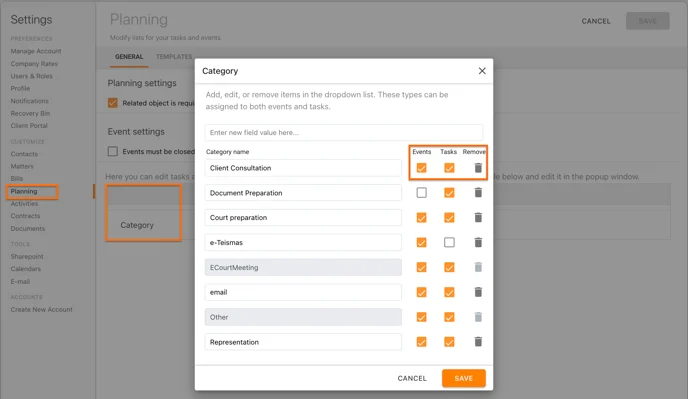Cancel the Category dialog
Image resolution: width=688 pixels, height=399 pixels.
[412, 378]
